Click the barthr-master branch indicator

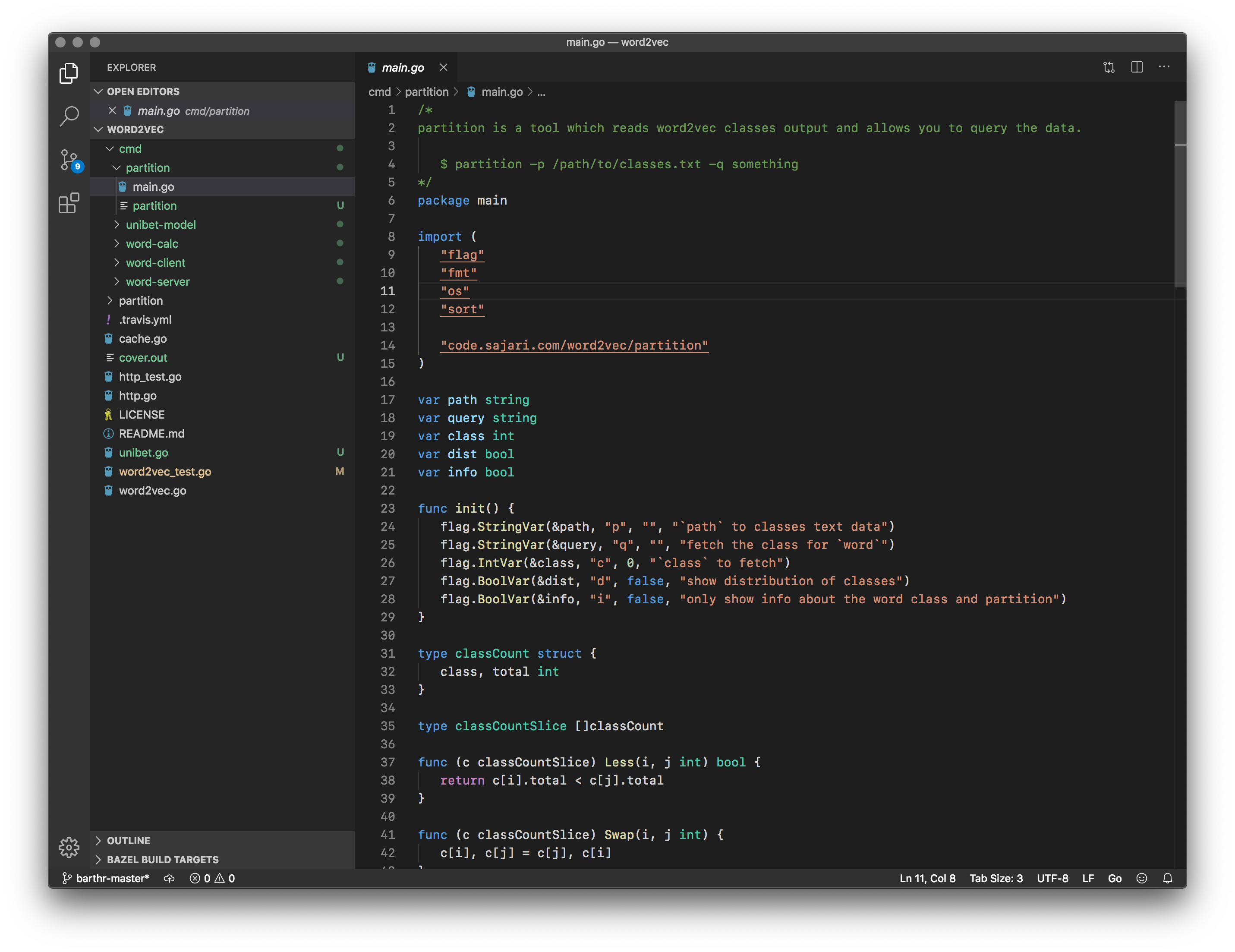(x=106, y=878)
